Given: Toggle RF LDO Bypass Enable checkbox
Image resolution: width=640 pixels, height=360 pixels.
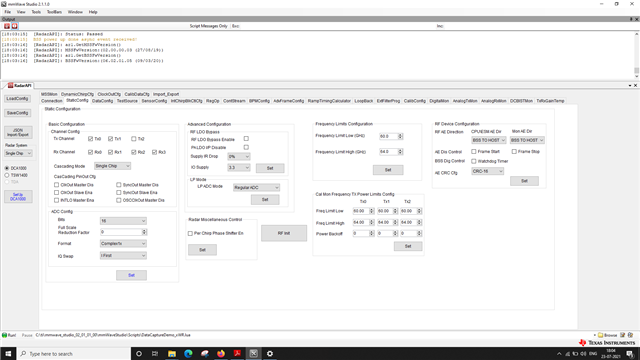Looking at the screenshot, I should tap(246, 139).
